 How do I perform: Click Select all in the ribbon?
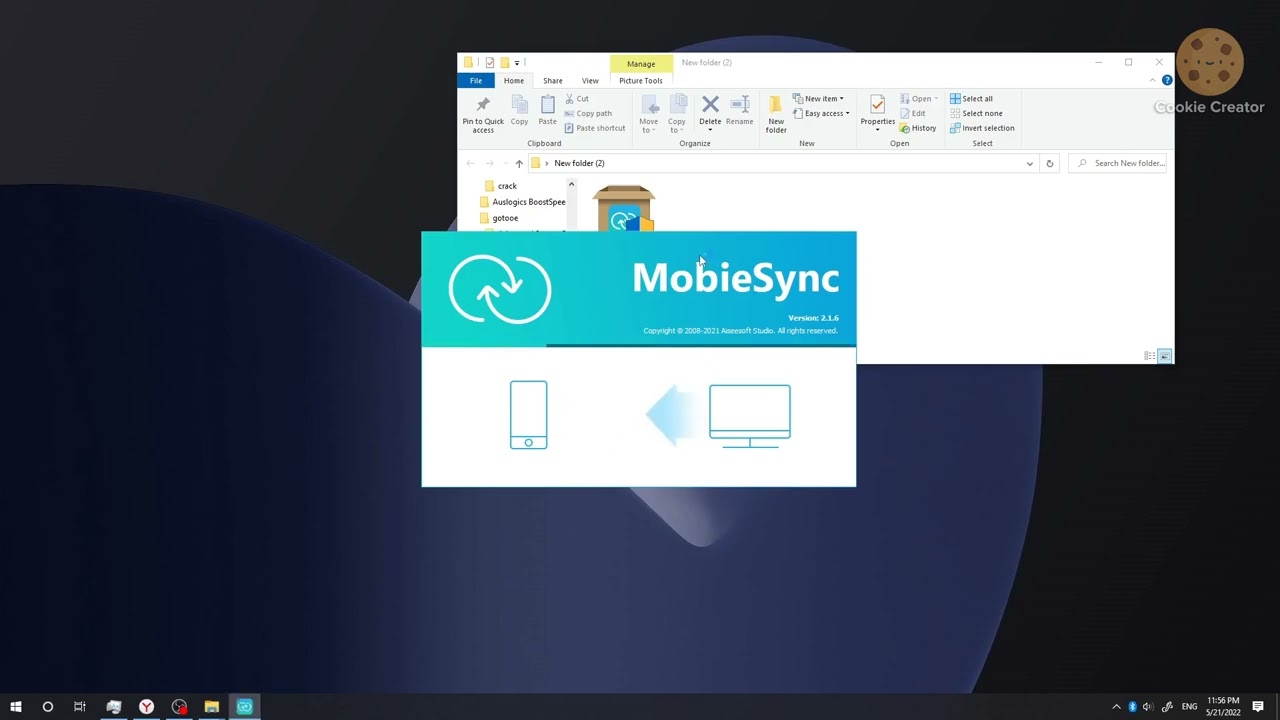(x=971, y=99)
